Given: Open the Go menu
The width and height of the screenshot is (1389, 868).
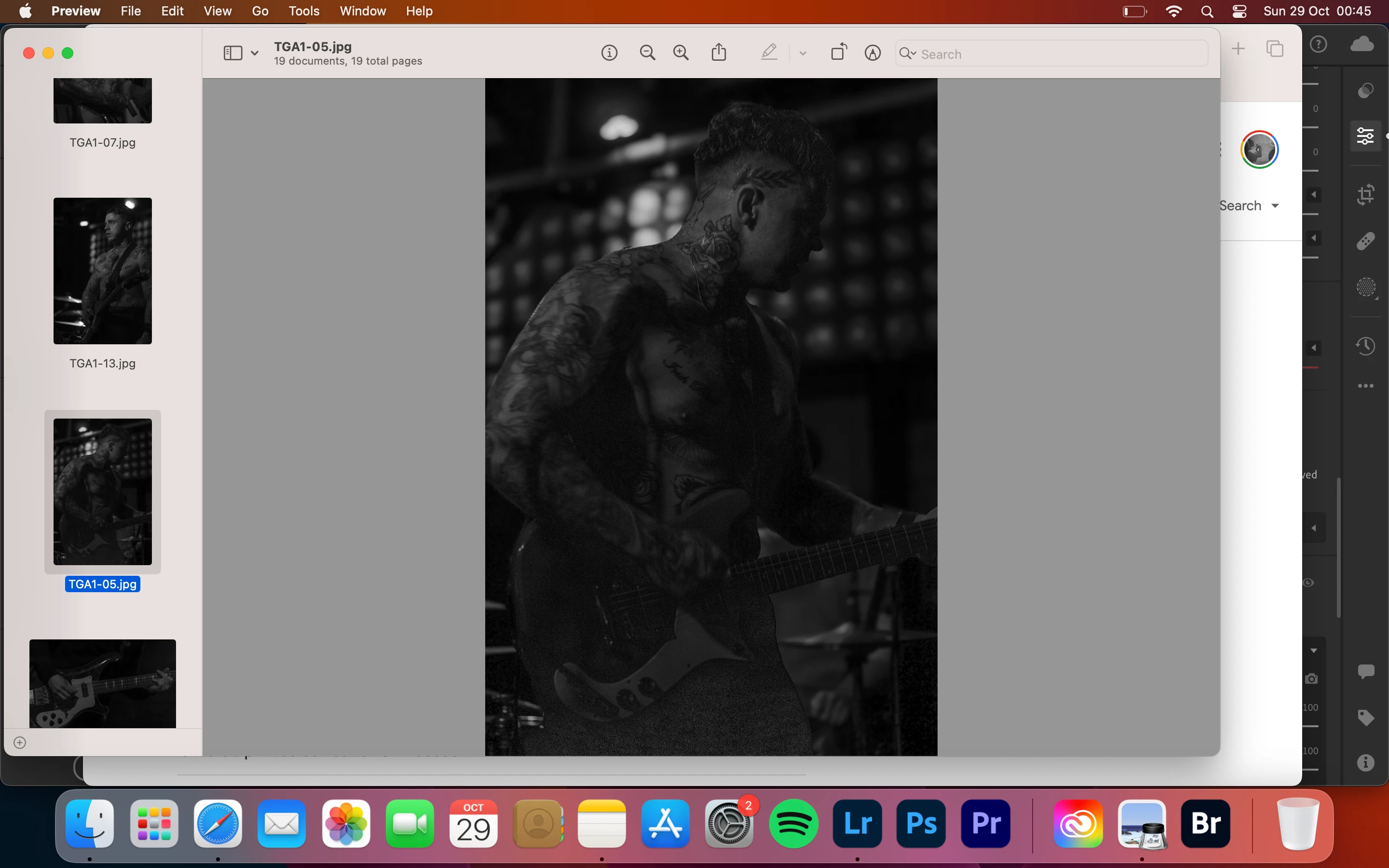Looking at the screenshot, I should (x=260, y=12).
